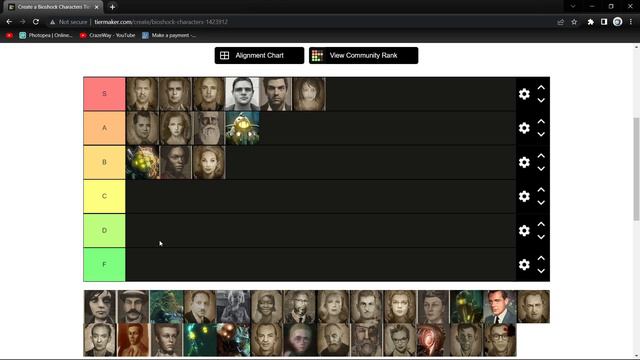Image resolution: width=640 pixels, height=360 pixels.
Task: Open the tab search dropdown arrow
Action: [x=573, y=7]
